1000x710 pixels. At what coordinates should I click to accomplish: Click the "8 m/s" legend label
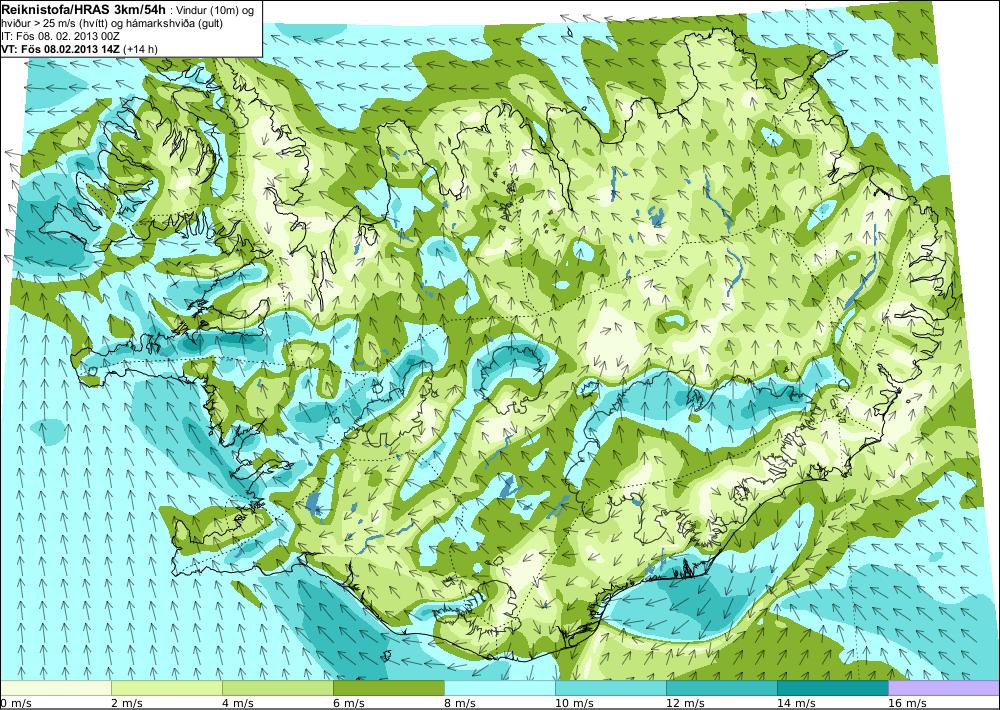coord(459,703)
